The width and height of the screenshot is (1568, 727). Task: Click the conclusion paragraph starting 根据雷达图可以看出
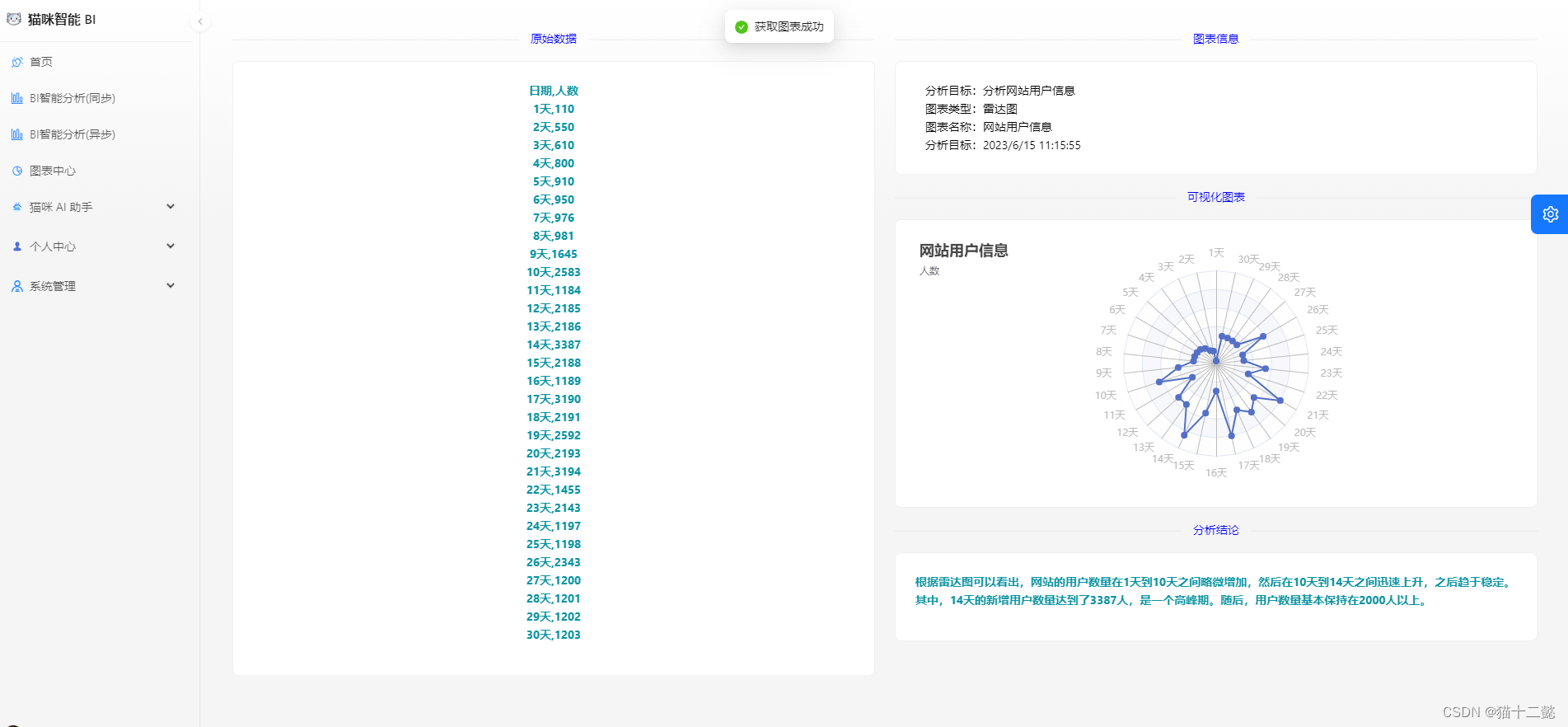click(x=1215, y=591)
